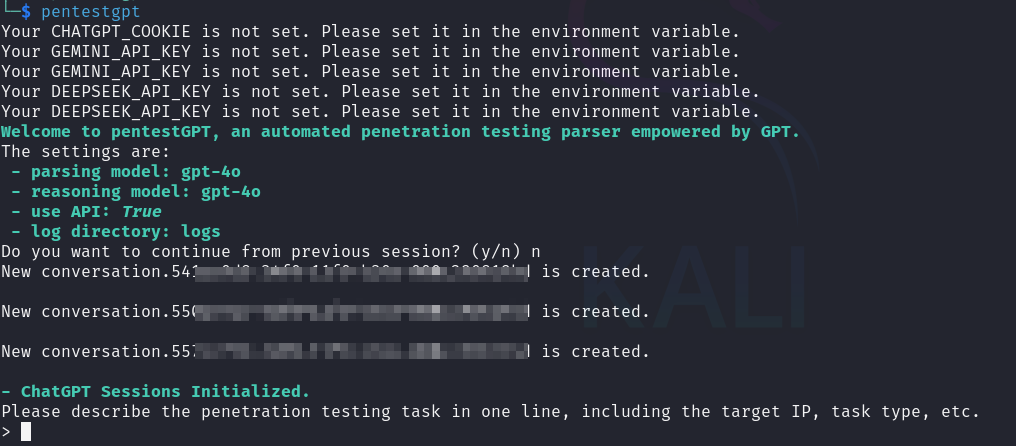This screenshot has width=1016, height=446.
Task: Click the first DEEPSEEK_API_KEY warning line
Action: tap(380, 91)
